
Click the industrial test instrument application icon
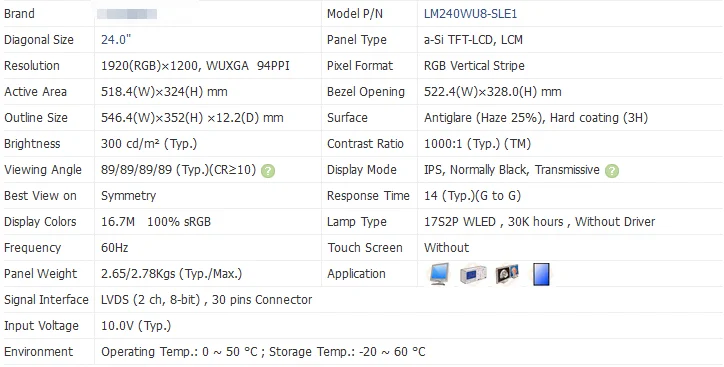tap(473, 275)
